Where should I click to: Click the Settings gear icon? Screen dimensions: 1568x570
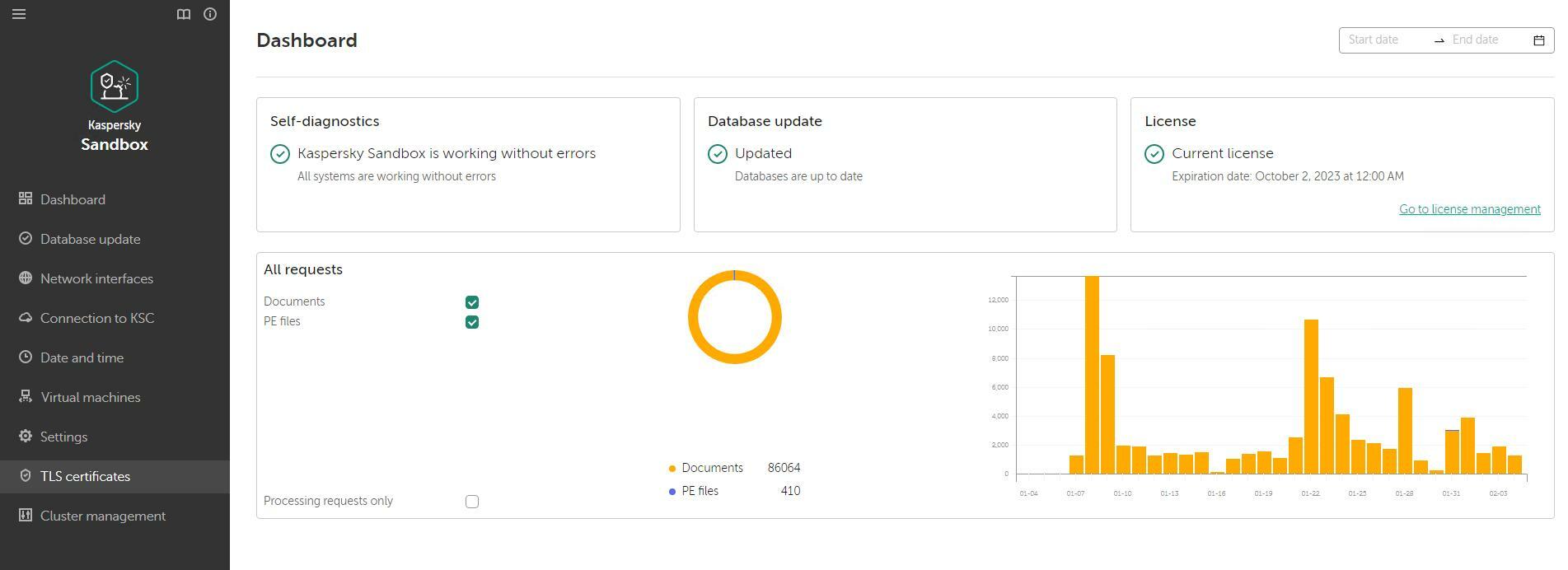click(26, 437)
